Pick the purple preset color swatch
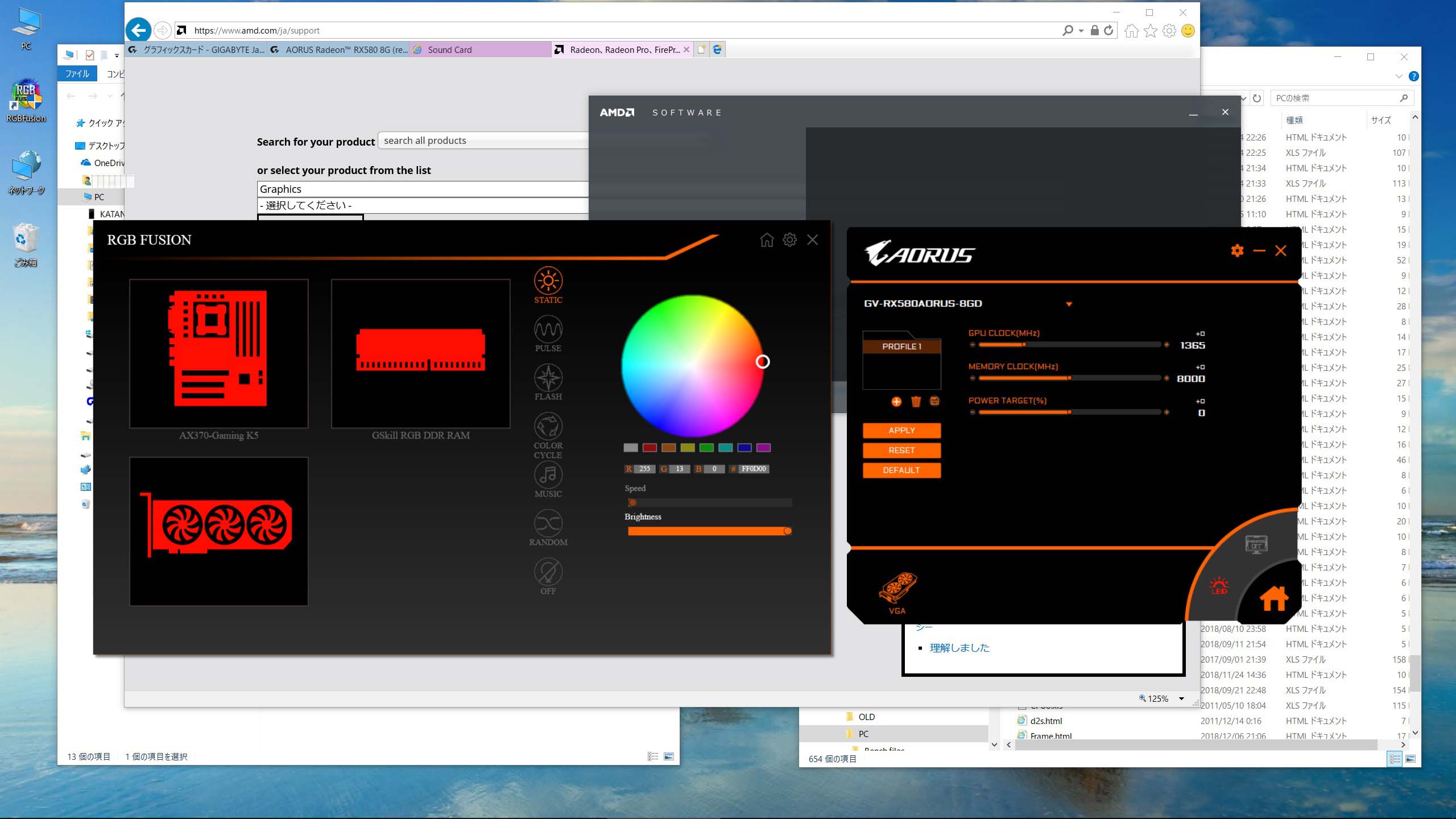Image resolution: width=1456 pixels, height=819 pixels. point(763,448)
